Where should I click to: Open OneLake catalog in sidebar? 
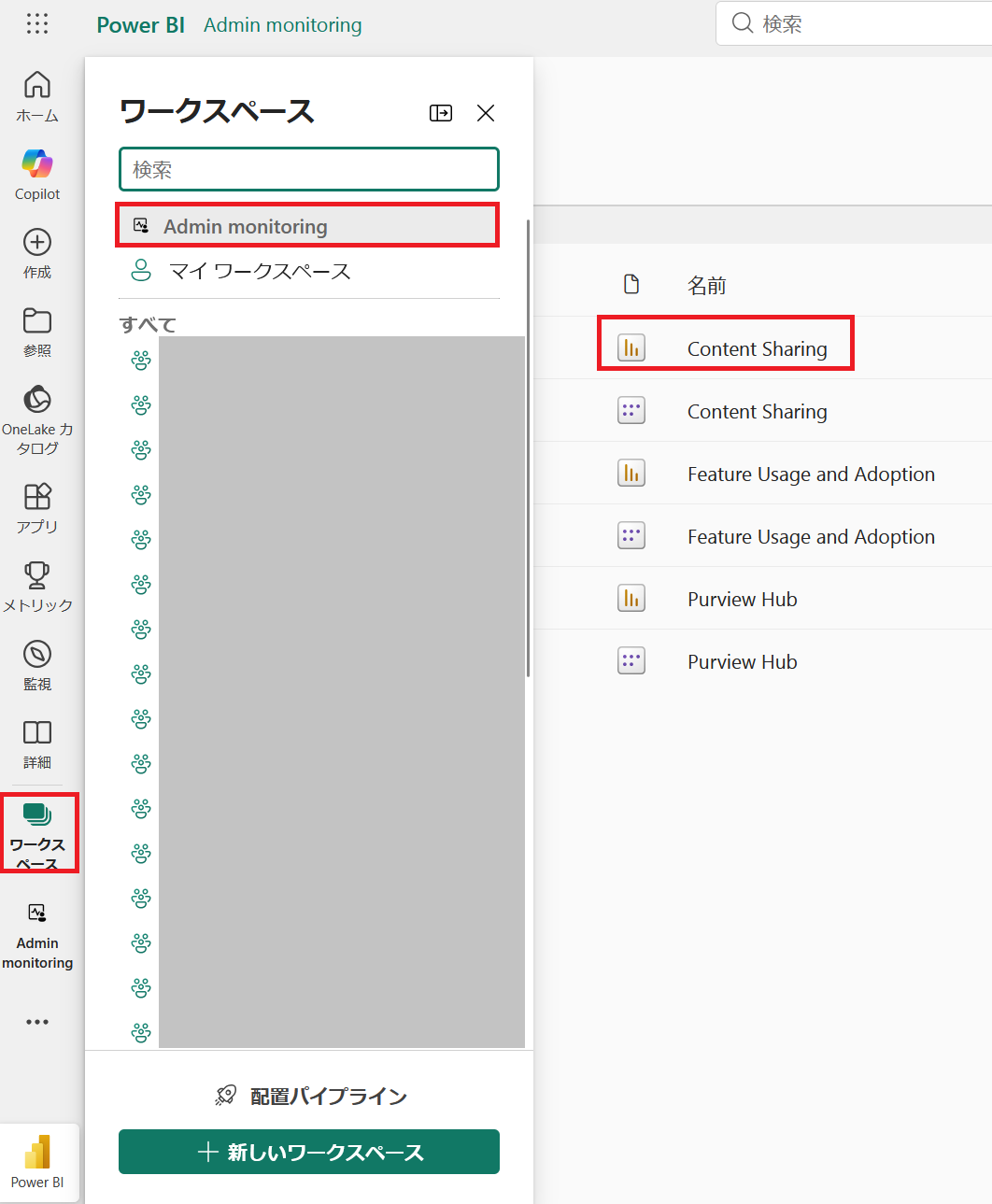point(37,420)
